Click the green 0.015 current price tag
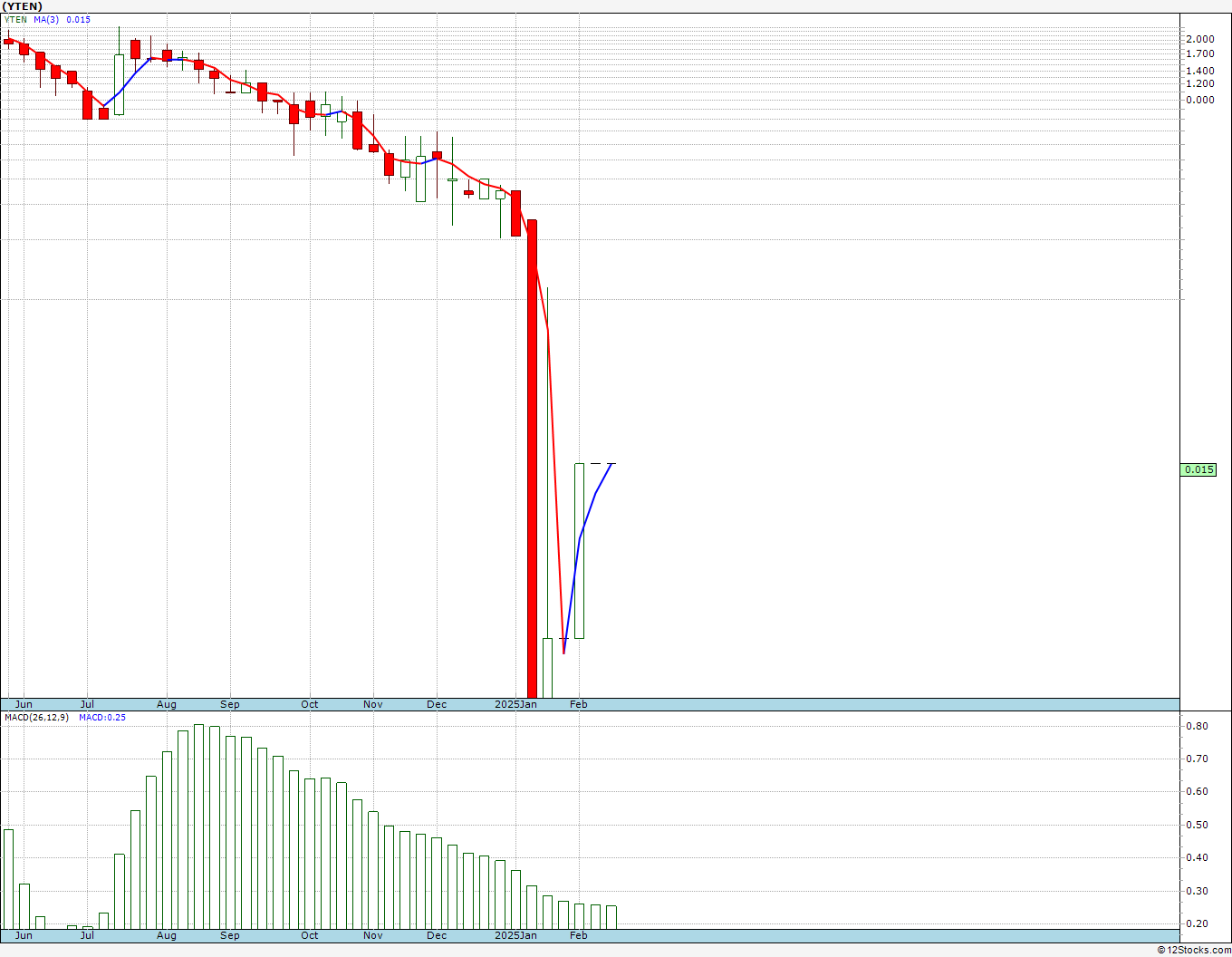 (1199, 469)
